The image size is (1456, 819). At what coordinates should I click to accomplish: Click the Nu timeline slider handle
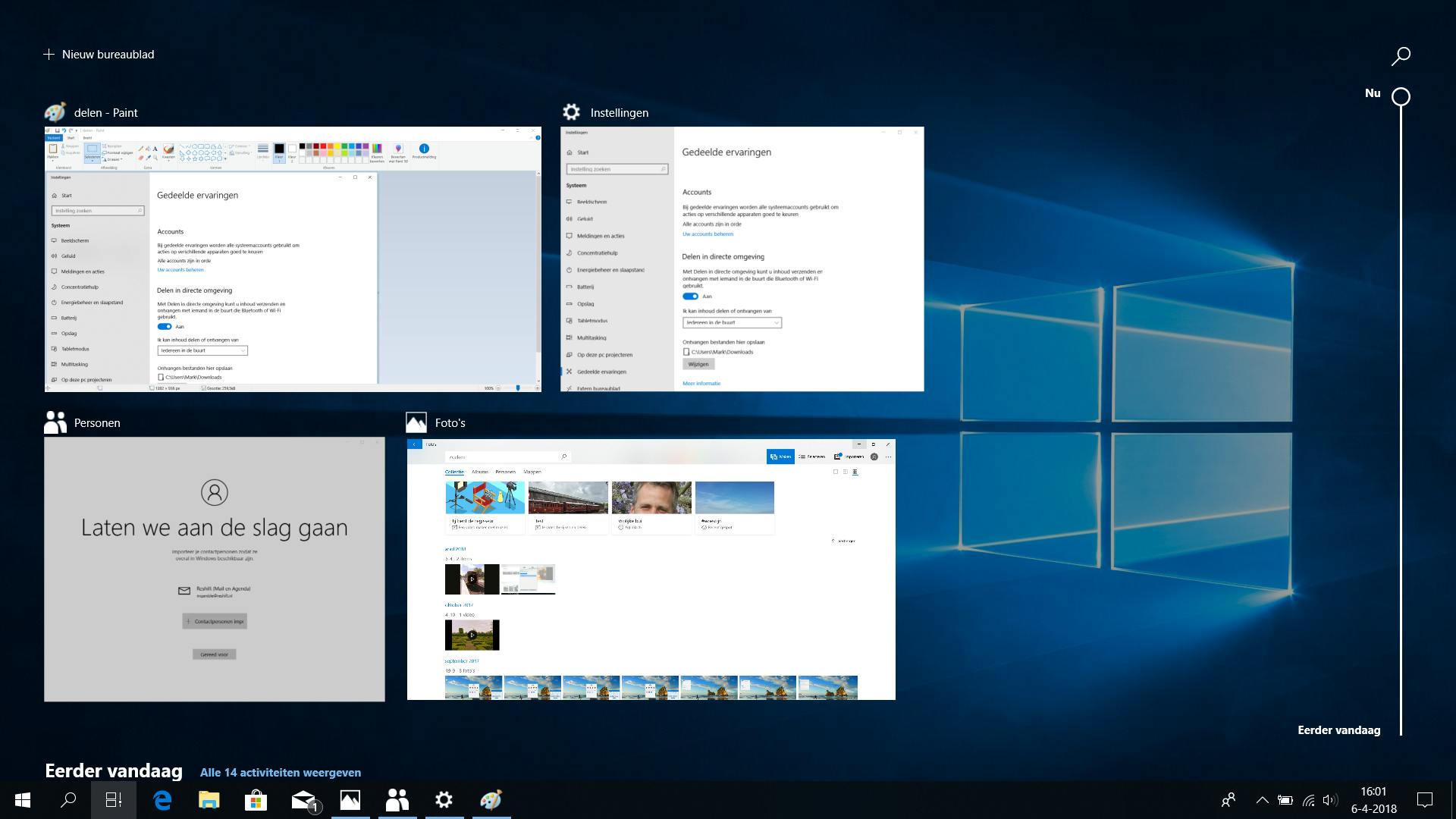(x=1401, y=97)
